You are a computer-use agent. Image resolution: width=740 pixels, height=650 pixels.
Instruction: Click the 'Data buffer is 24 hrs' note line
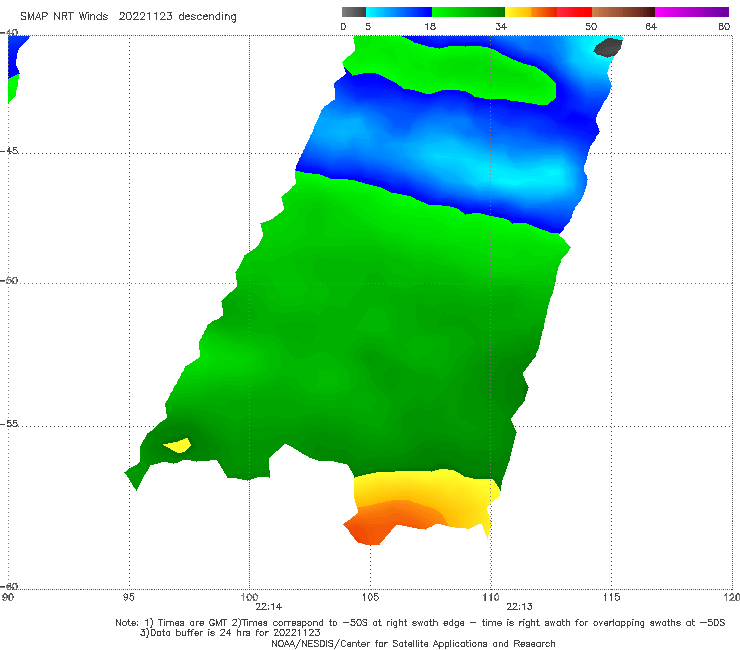pyautogui.click(x=230, y=633)
